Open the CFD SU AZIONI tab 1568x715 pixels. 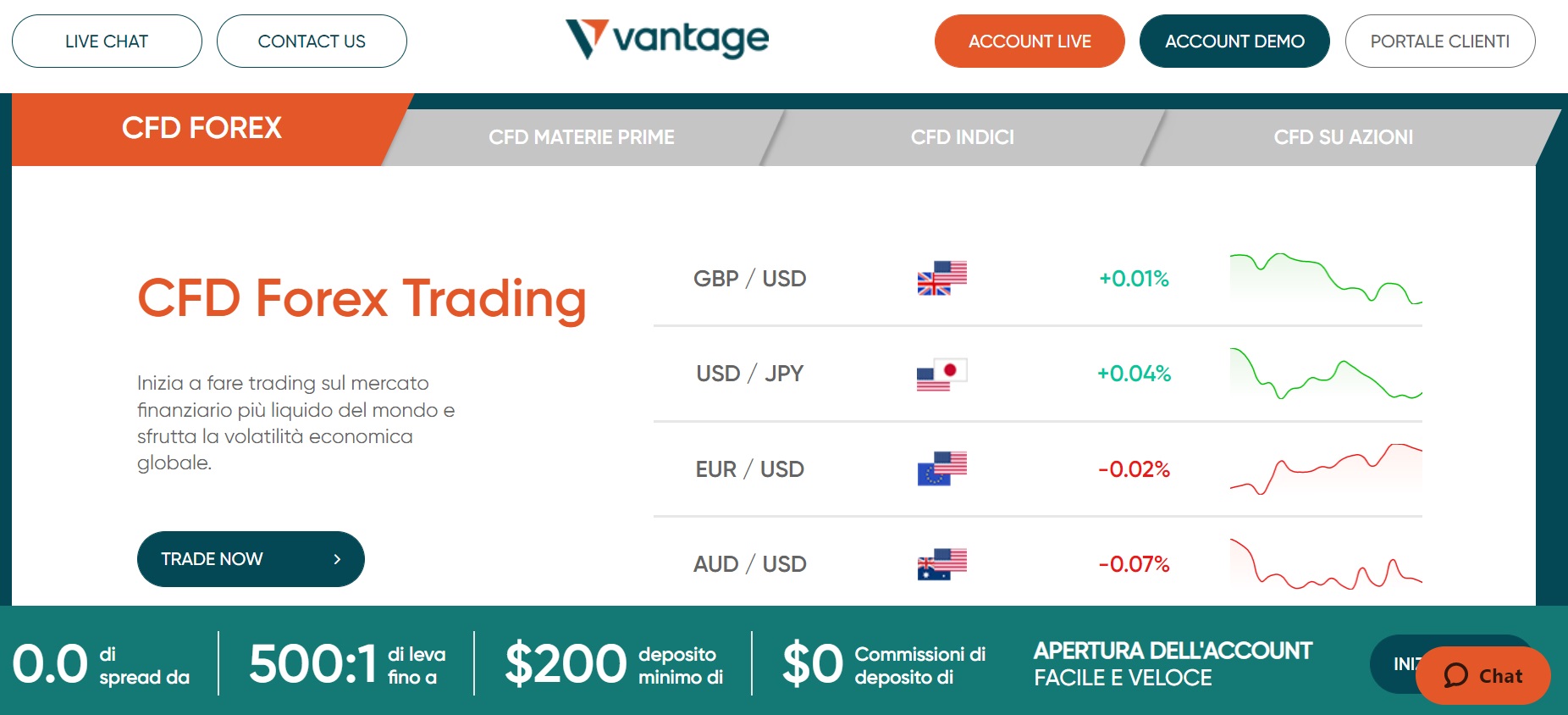click(x=1344, y=136)
